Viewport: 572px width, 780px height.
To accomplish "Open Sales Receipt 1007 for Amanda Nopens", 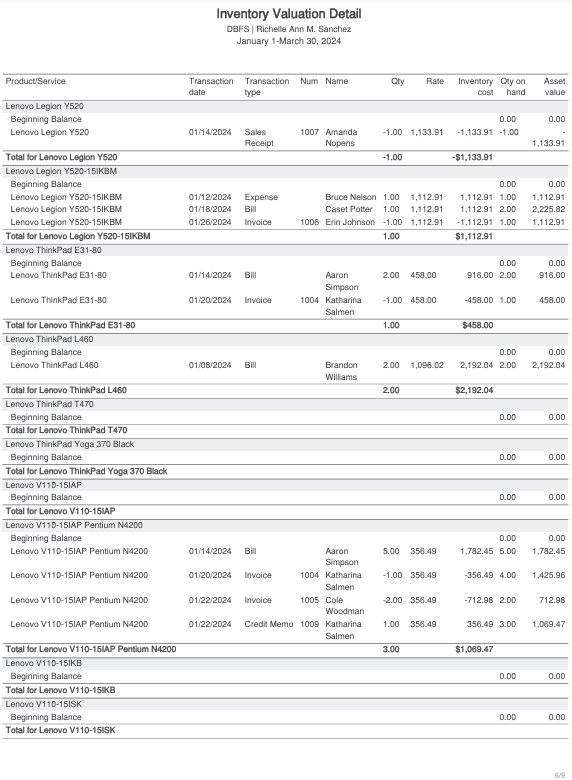I will pos(286,137).
